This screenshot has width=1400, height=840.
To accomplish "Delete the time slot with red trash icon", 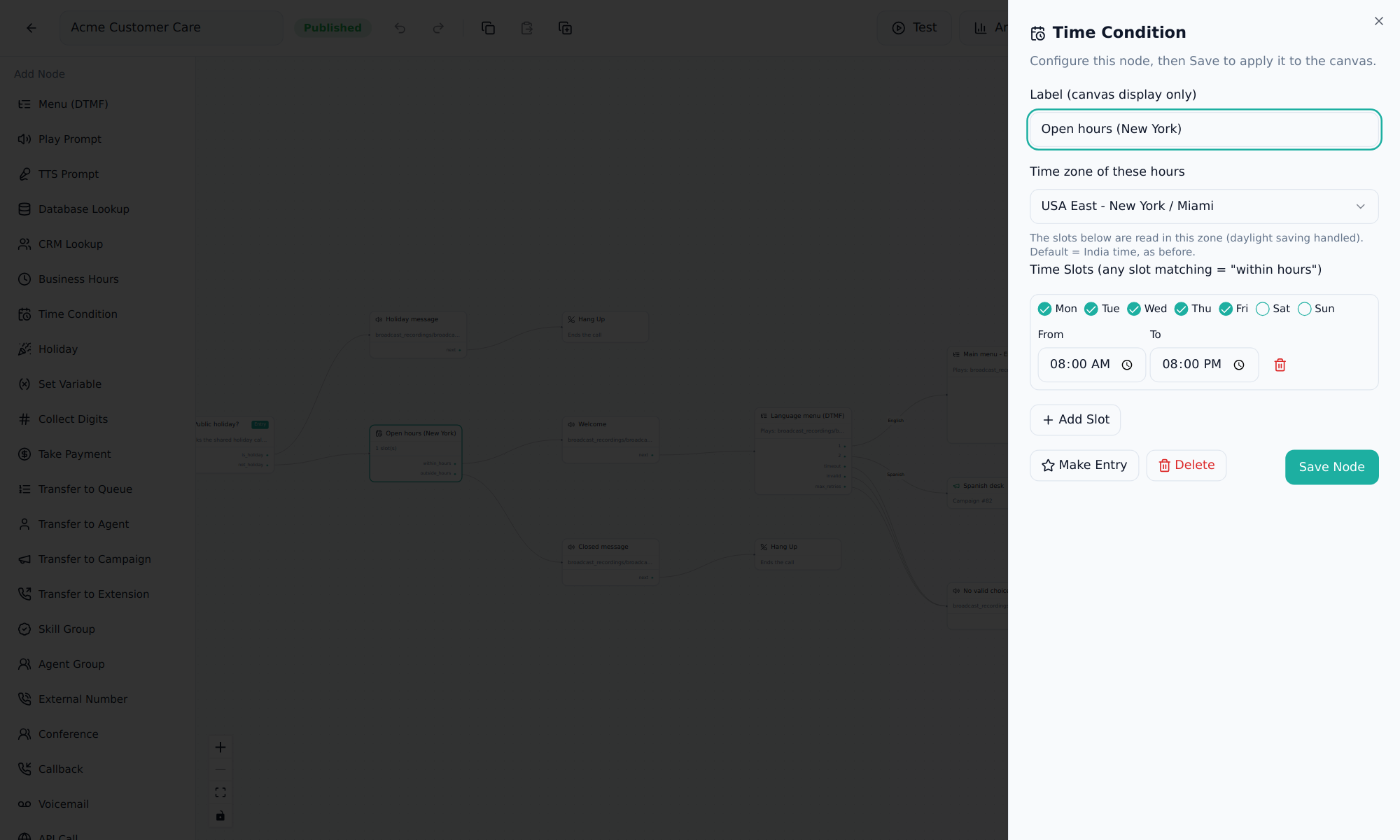I will point(1280,365).
